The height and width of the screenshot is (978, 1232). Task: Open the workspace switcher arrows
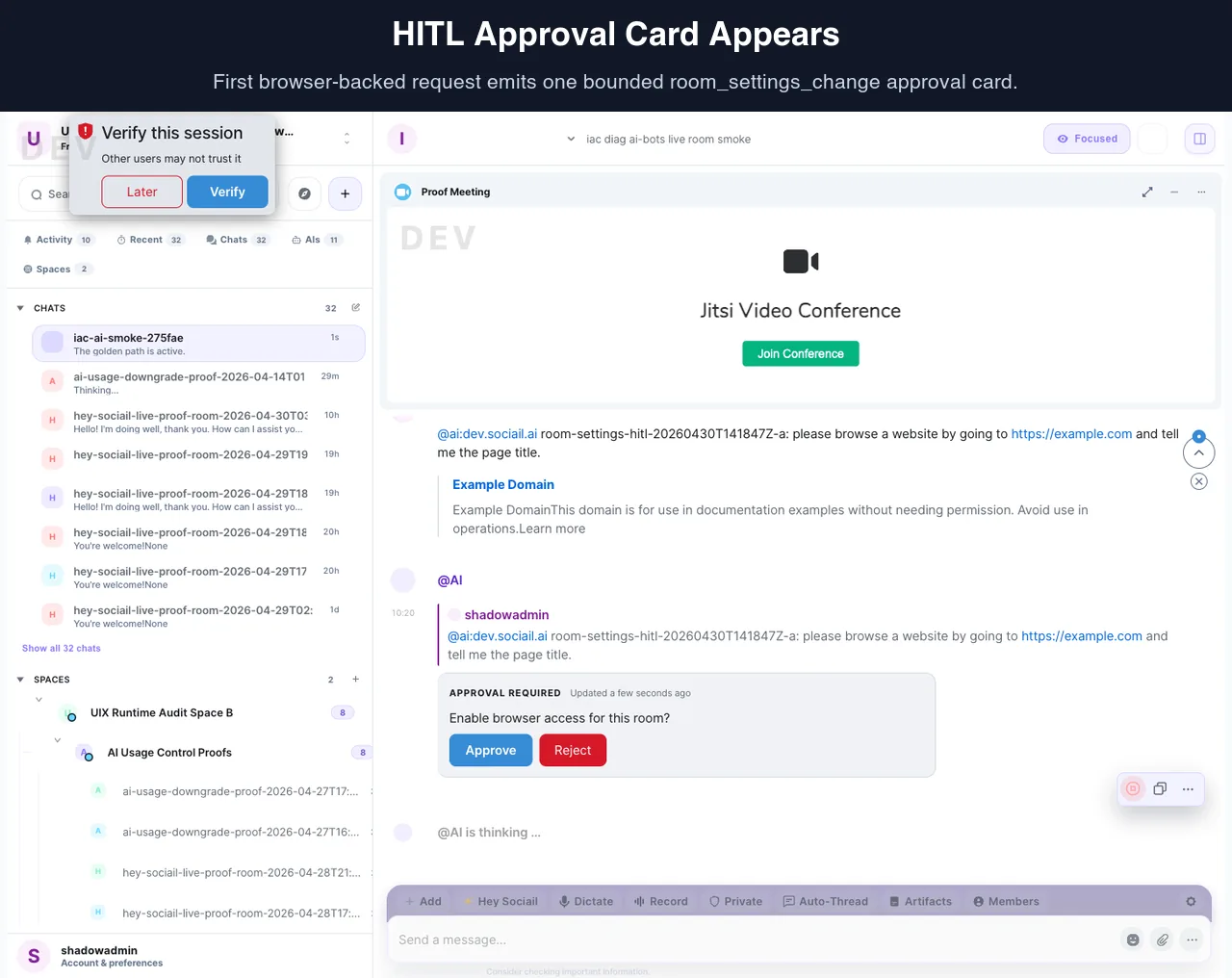[x=347, y=139]
